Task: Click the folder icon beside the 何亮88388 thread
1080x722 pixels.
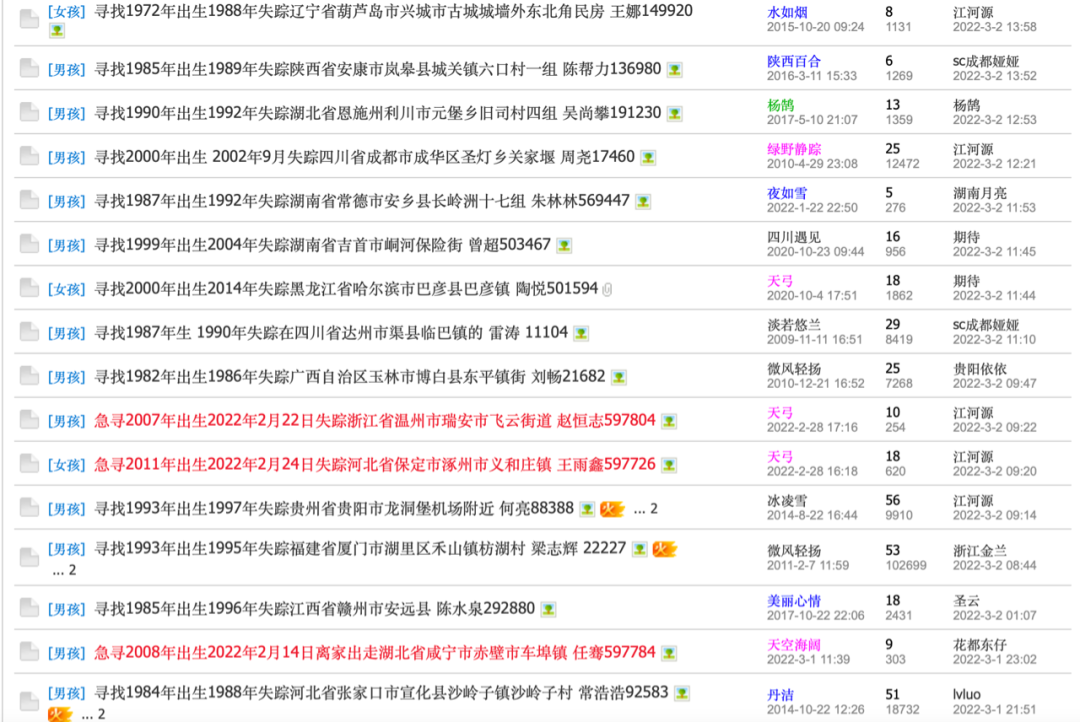Action: coord(29,508)
